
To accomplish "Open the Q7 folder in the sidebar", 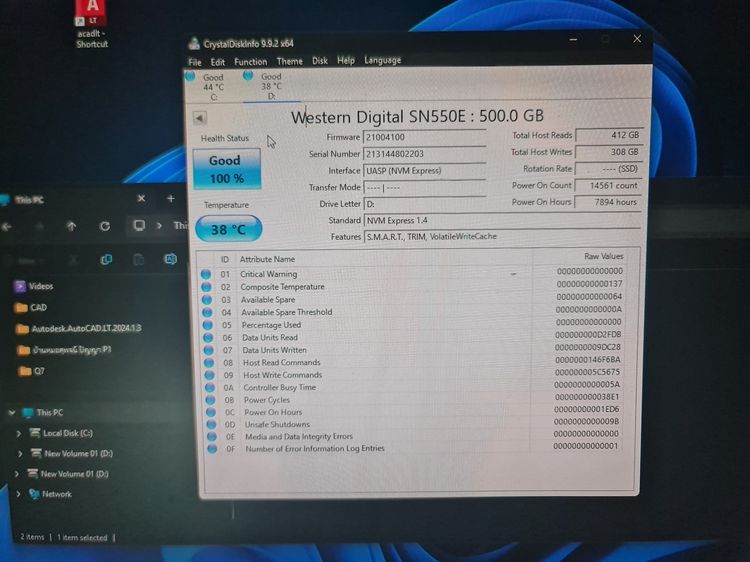I will [33, 371].
